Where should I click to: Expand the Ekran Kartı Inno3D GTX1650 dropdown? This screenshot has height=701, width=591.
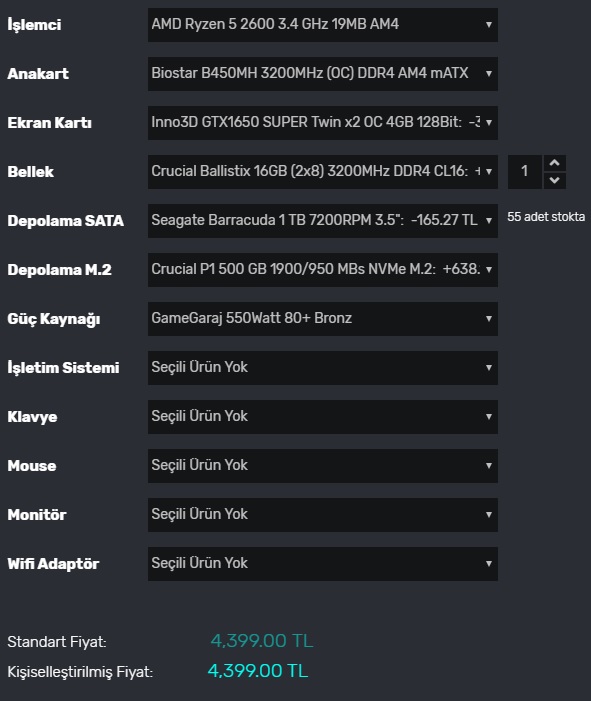(x=323, y=122)
